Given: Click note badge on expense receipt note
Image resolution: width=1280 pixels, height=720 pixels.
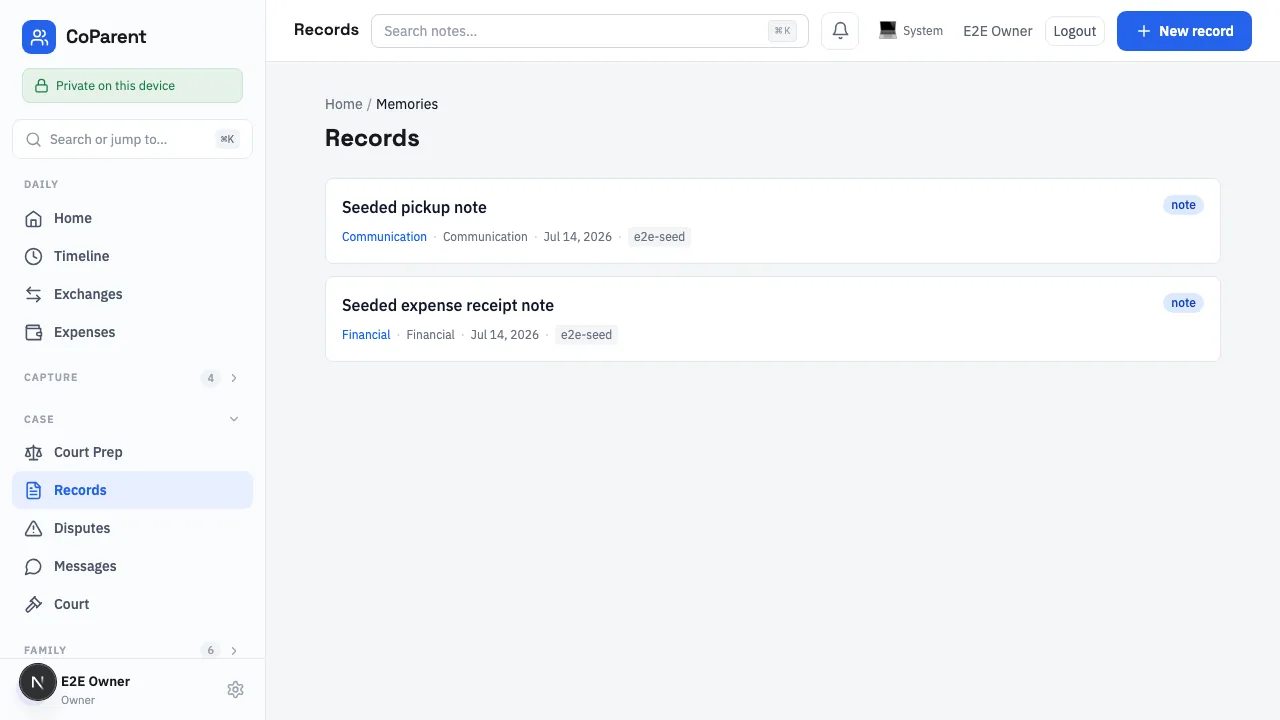Looking at the screenshot, I should 1183,303.
